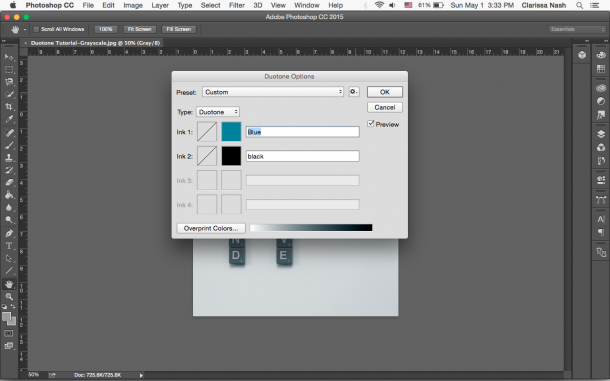
Task: Select the Path Selection tool
Action: (x=9, y=258)
